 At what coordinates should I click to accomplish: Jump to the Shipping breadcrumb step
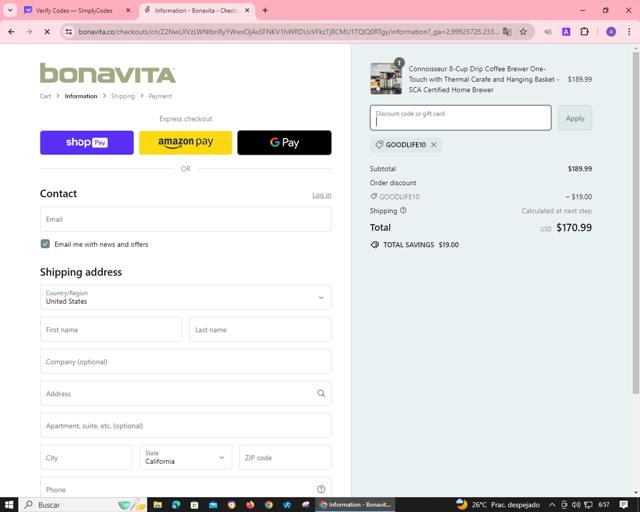123,96
